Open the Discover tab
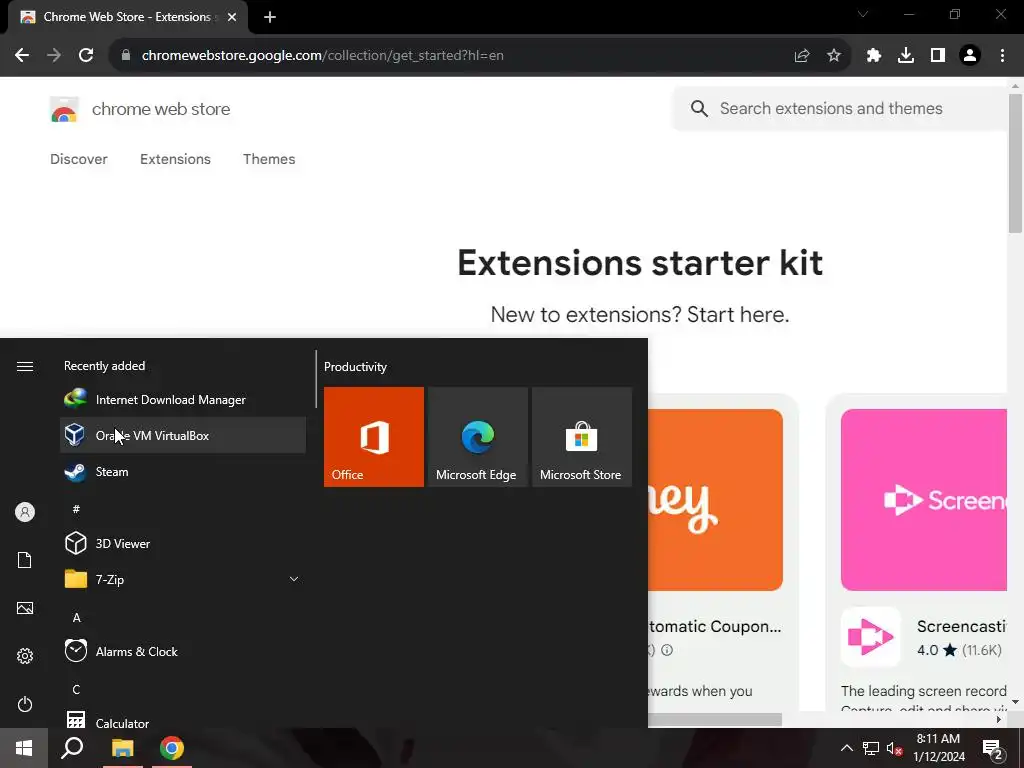This screenshot has width=1024, height=768. [78, 159]
